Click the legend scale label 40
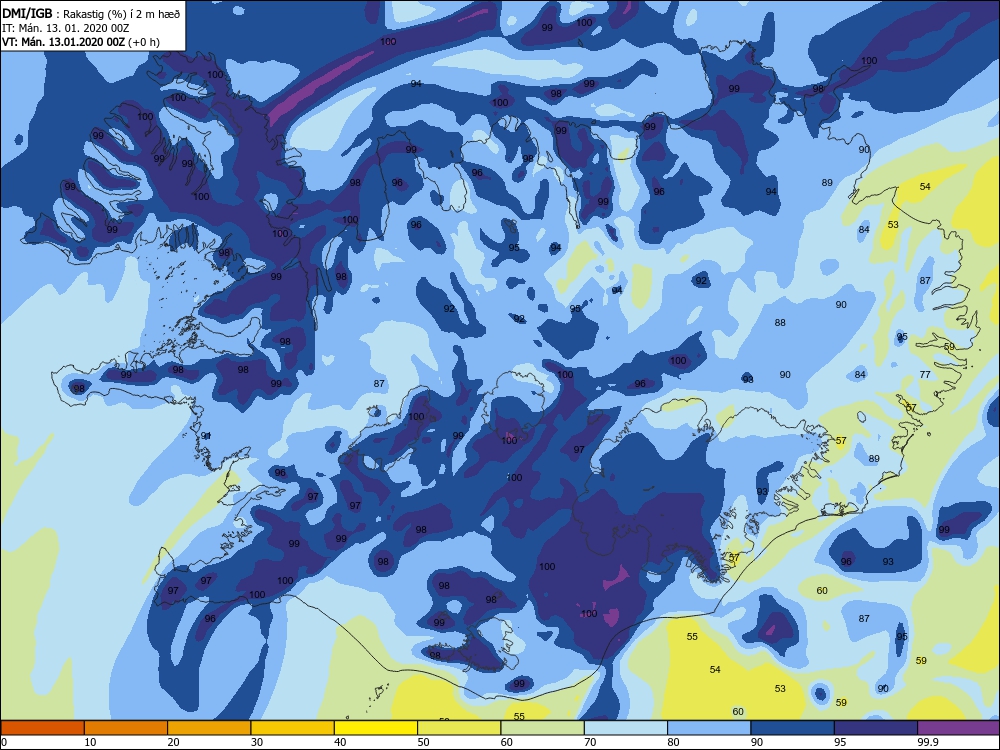This screenshot has height=750, width=1000. click(x=341, y=742)
